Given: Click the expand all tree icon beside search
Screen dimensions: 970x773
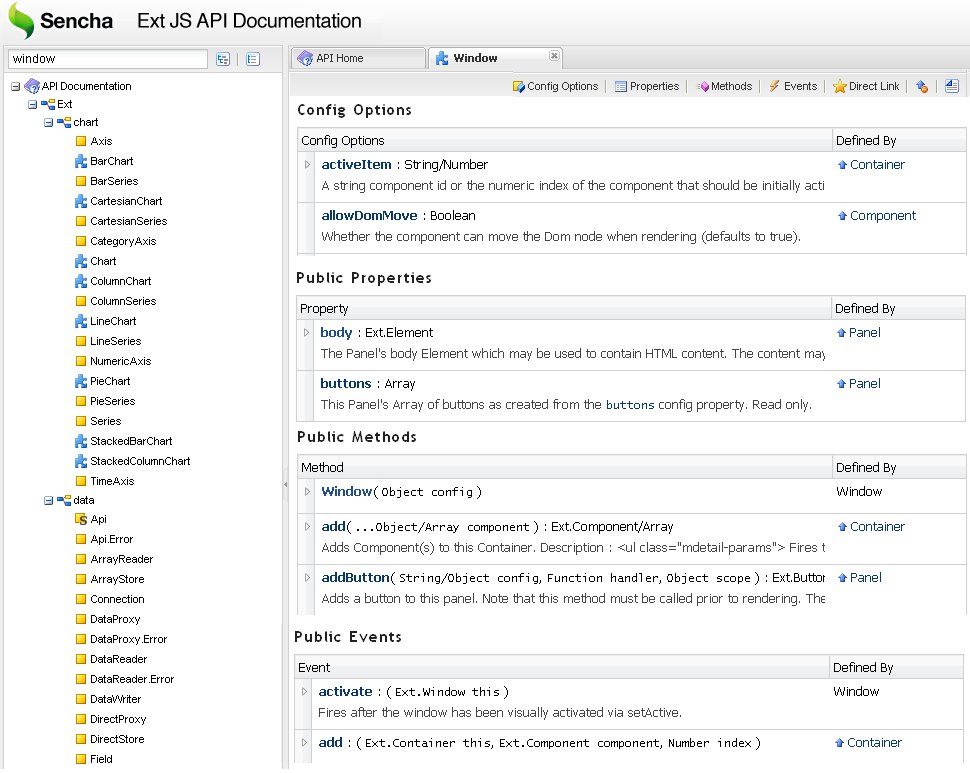Looking at the screenshot, I should 223,60.
